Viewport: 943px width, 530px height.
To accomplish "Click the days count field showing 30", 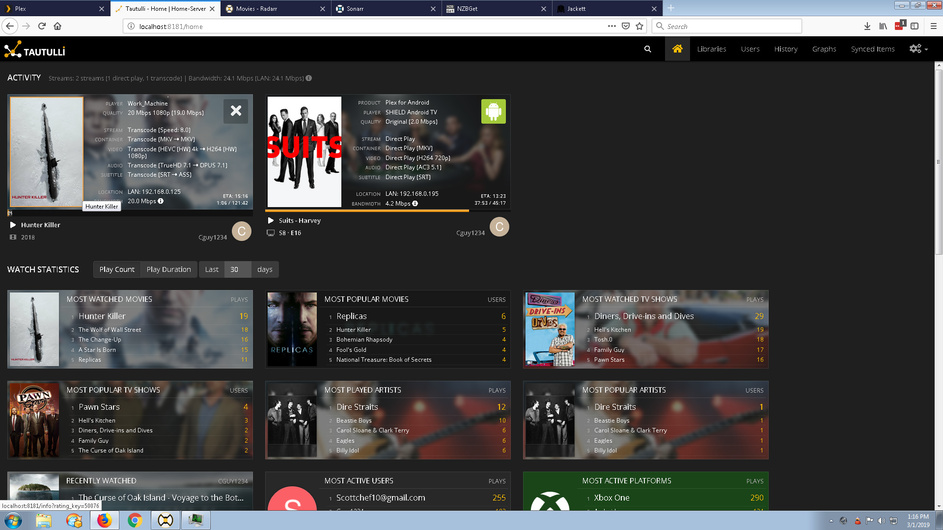I will 237,270.
